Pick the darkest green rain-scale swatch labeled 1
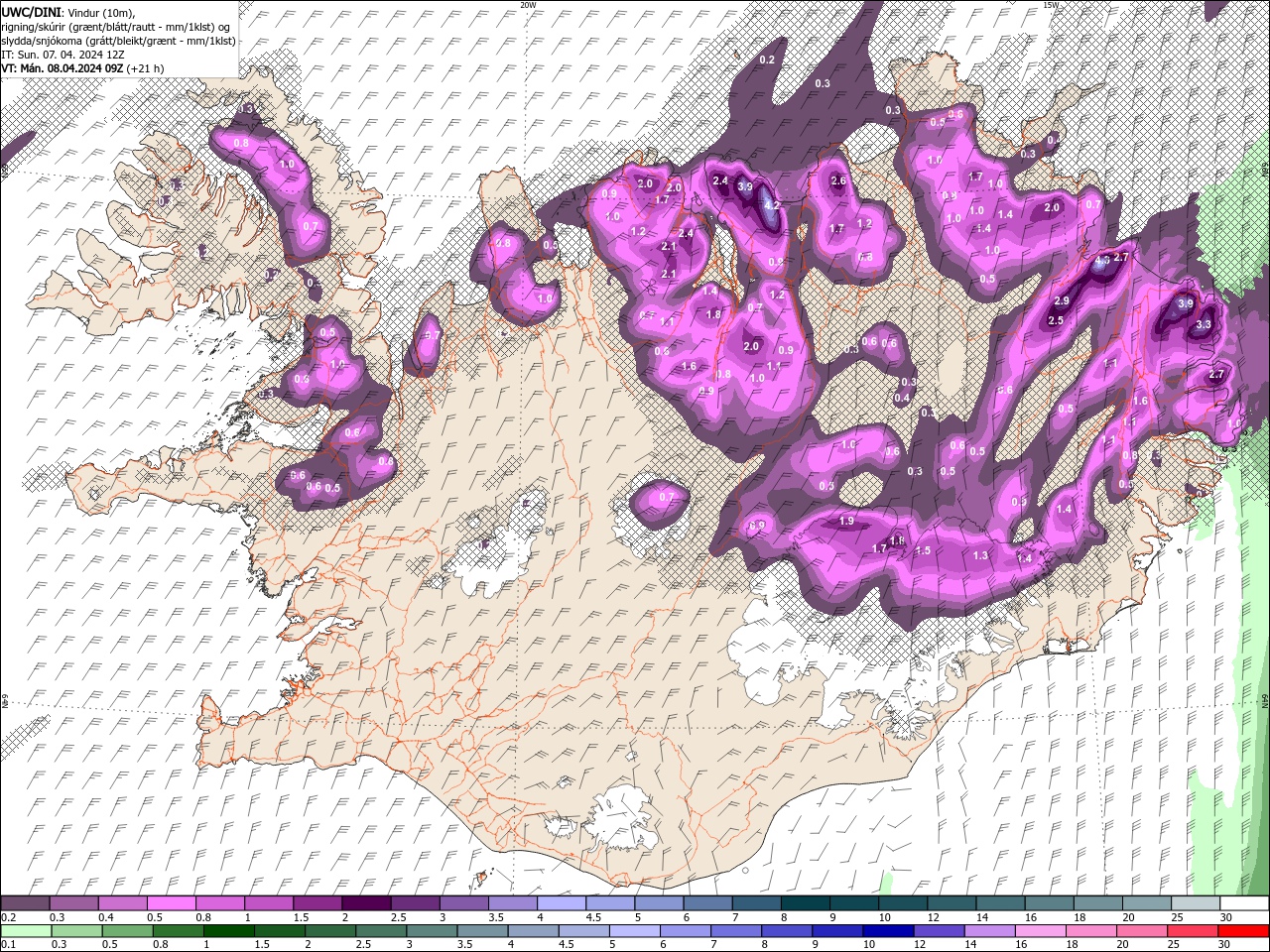 [229, 931]
